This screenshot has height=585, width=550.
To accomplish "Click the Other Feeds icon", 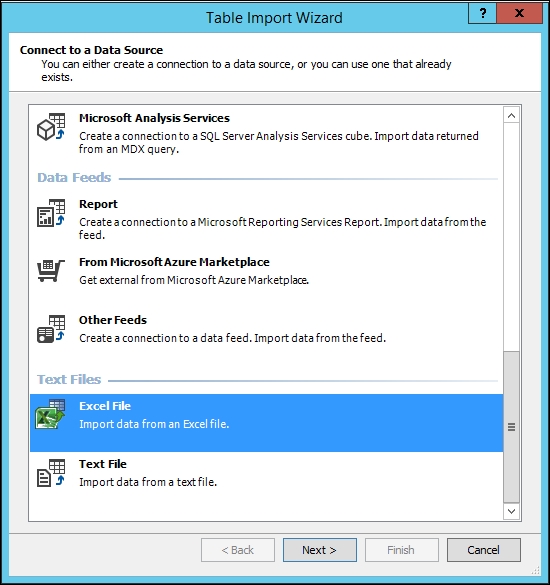I will 51,329.
